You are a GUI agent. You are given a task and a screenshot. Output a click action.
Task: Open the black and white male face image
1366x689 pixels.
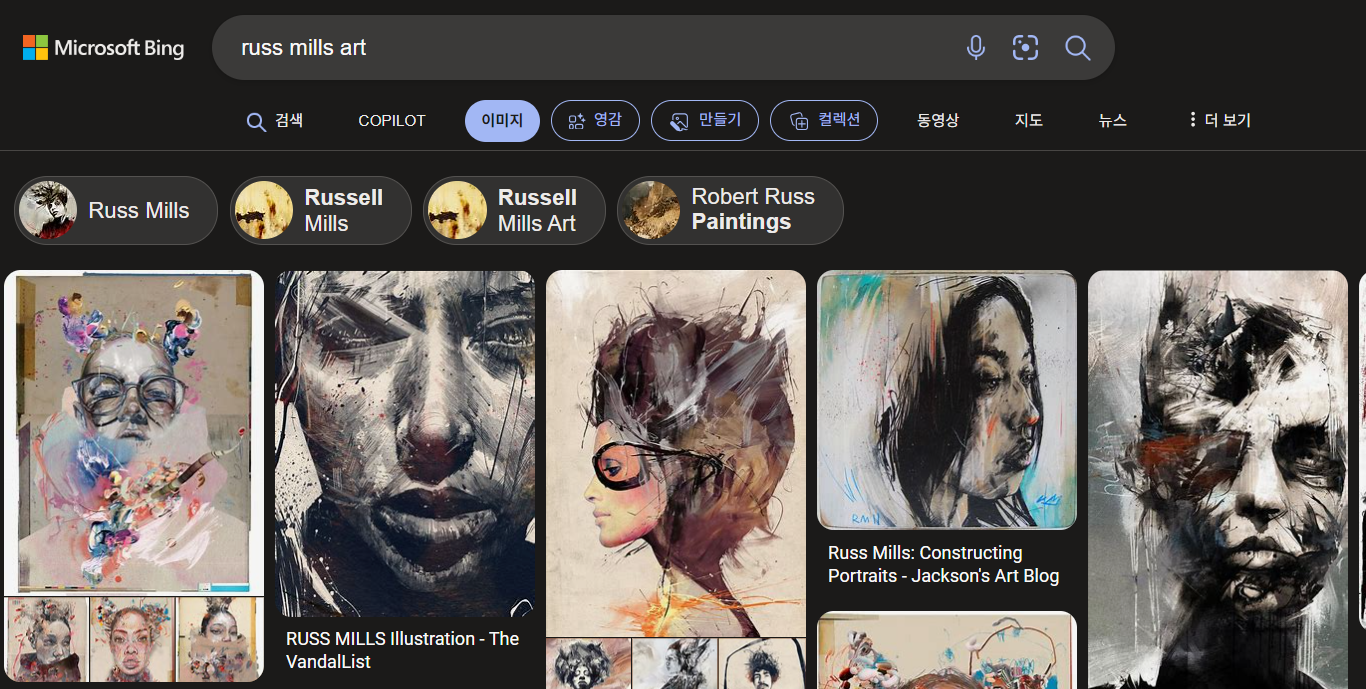[x=1218, y=479]
